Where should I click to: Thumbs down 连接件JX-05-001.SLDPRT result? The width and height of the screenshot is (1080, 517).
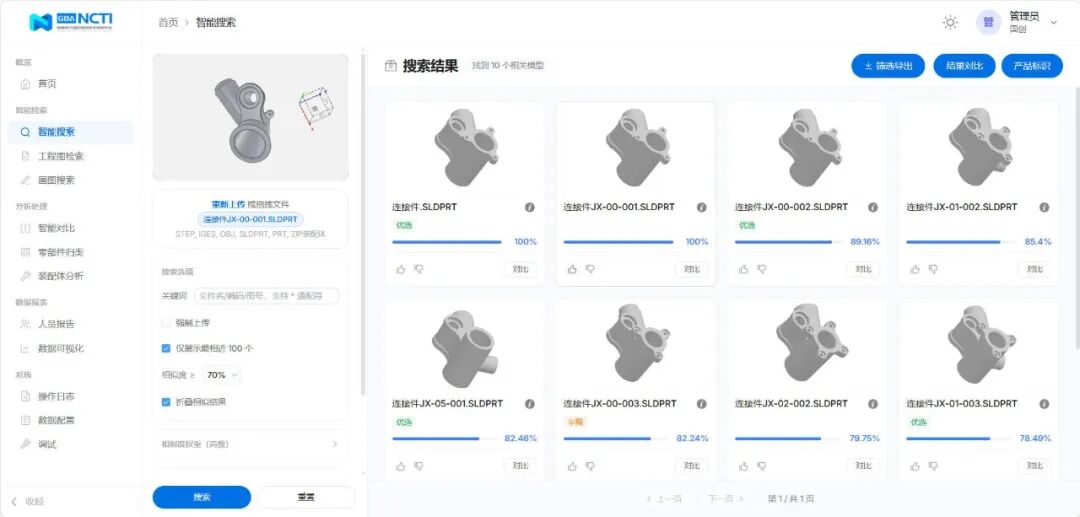pos(419,466)
